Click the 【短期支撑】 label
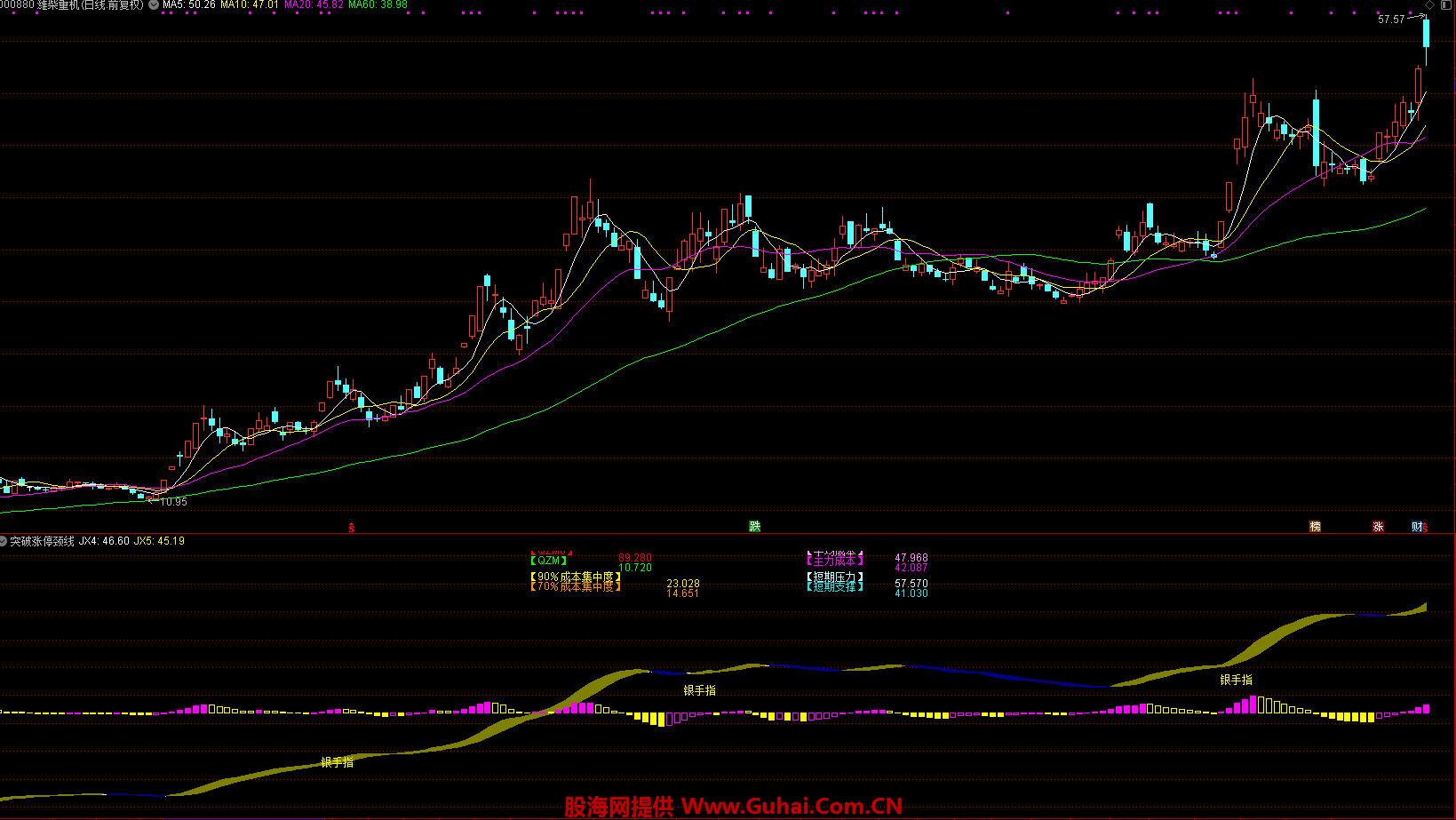Image resolution: width=1456 pixels, height=820 pixels. point(834,586)
